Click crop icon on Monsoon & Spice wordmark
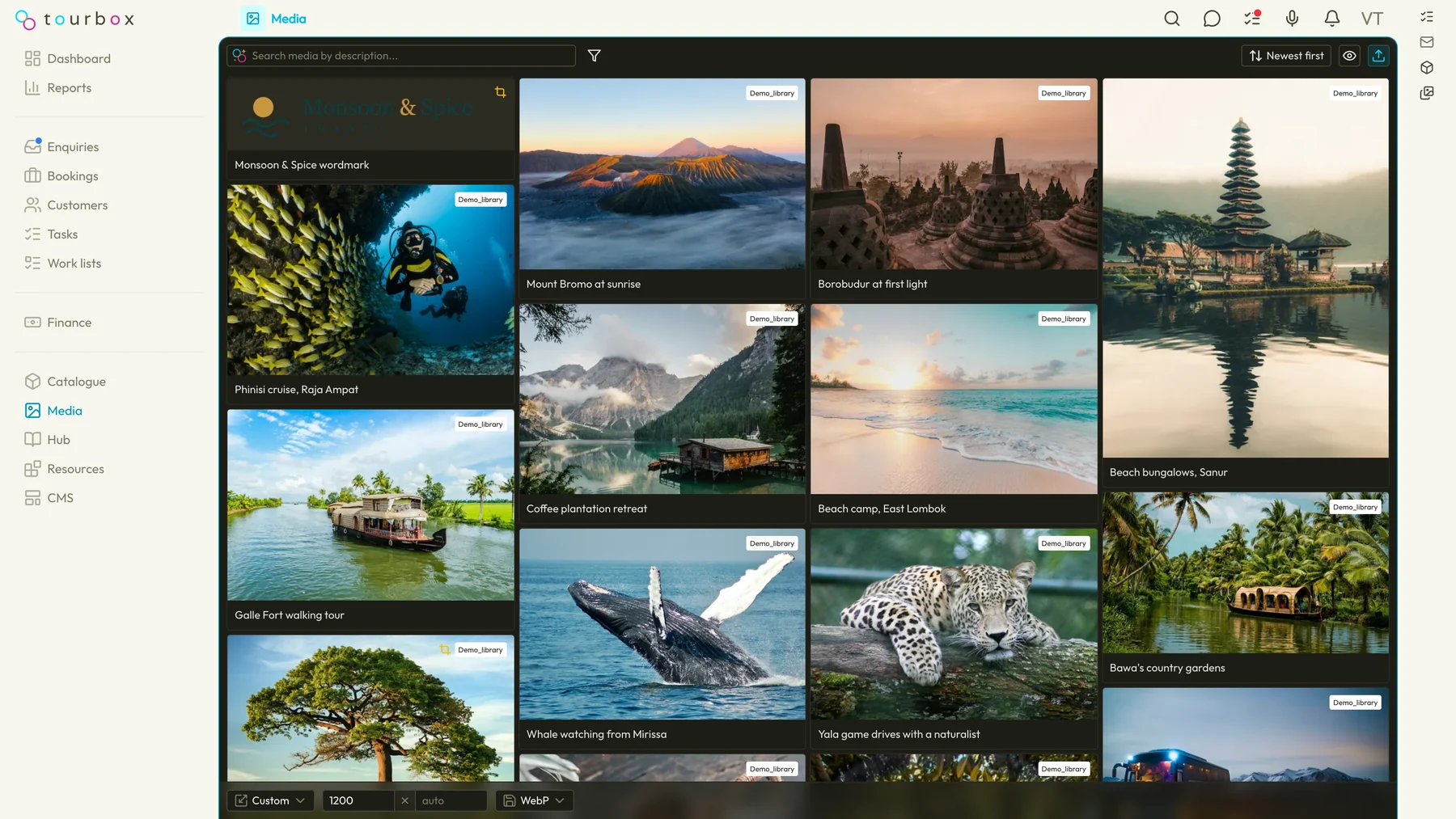1456x819 pixels. click(x=501, y=92)
